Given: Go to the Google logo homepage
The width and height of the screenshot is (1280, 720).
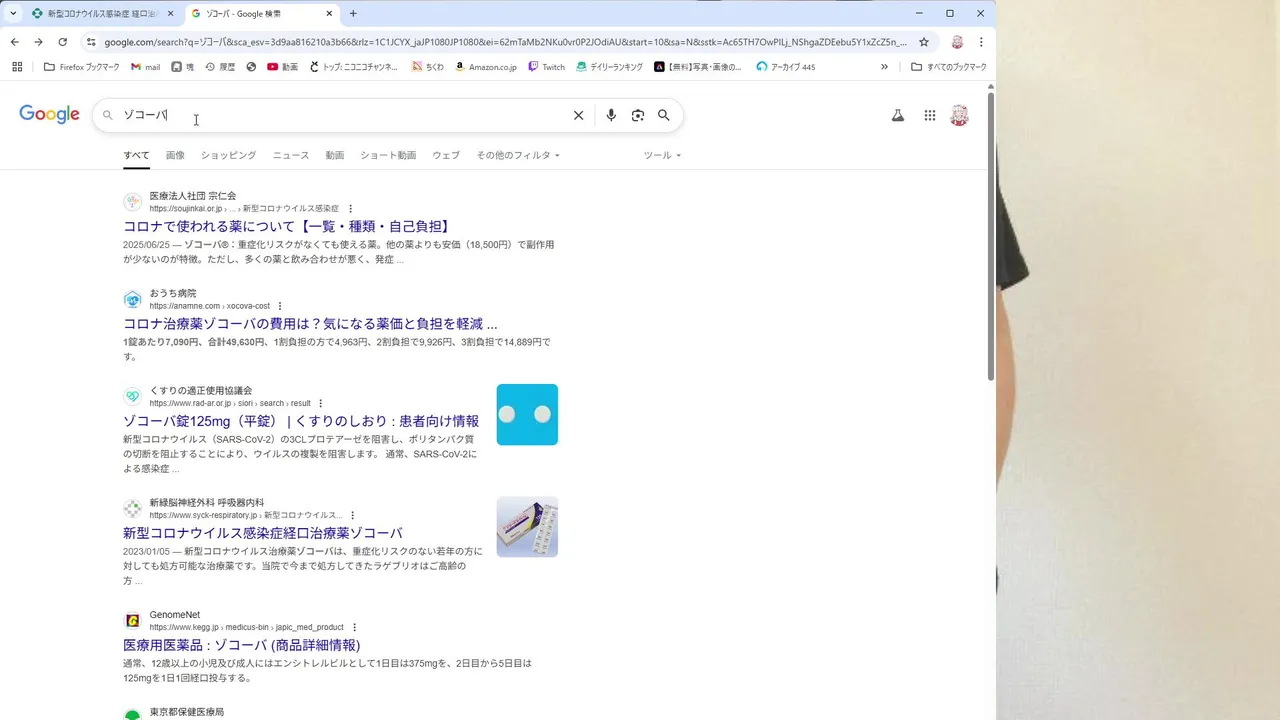Looking at the screenshot, I should (x=49, y=115).
